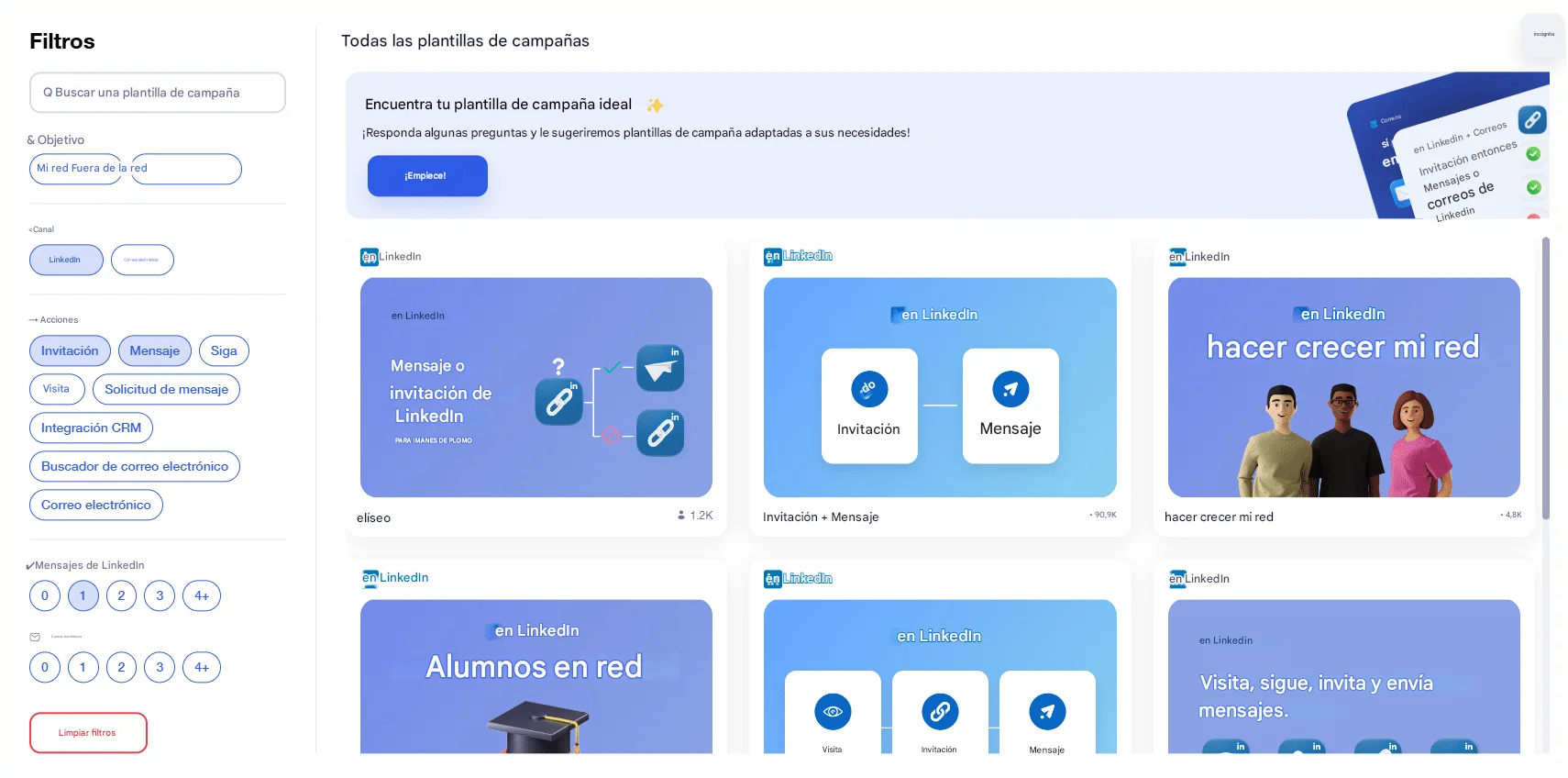This screenshot has width=1568, height=778.
Task: Open the Invitación + Mensaje template thumbnail
Action: coord(940,387)
